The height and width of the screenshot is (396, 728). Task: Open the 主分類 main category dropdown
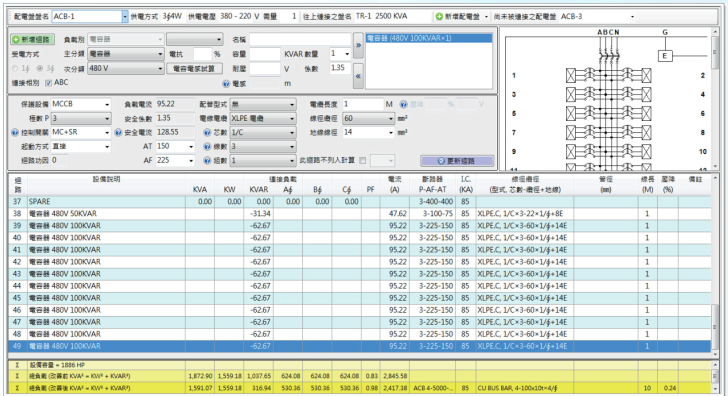[x=126, y=54]
